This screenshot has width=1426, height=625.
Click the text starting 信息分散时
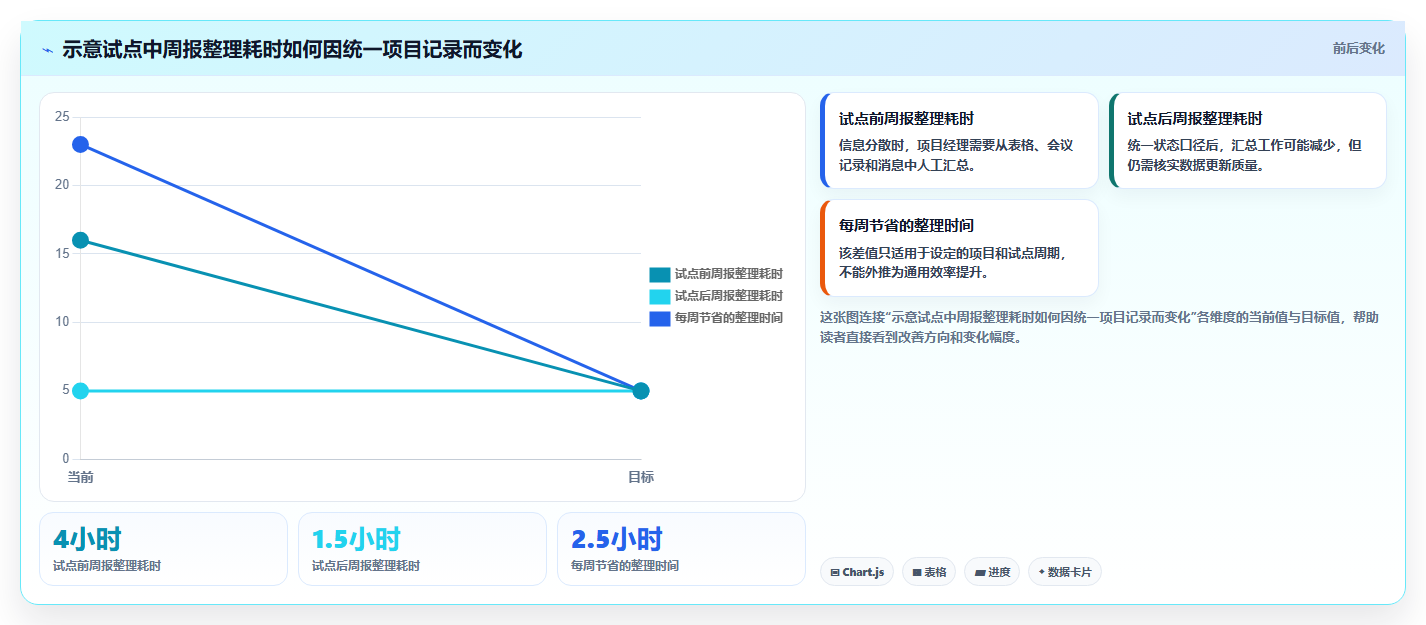pos(956,155)
